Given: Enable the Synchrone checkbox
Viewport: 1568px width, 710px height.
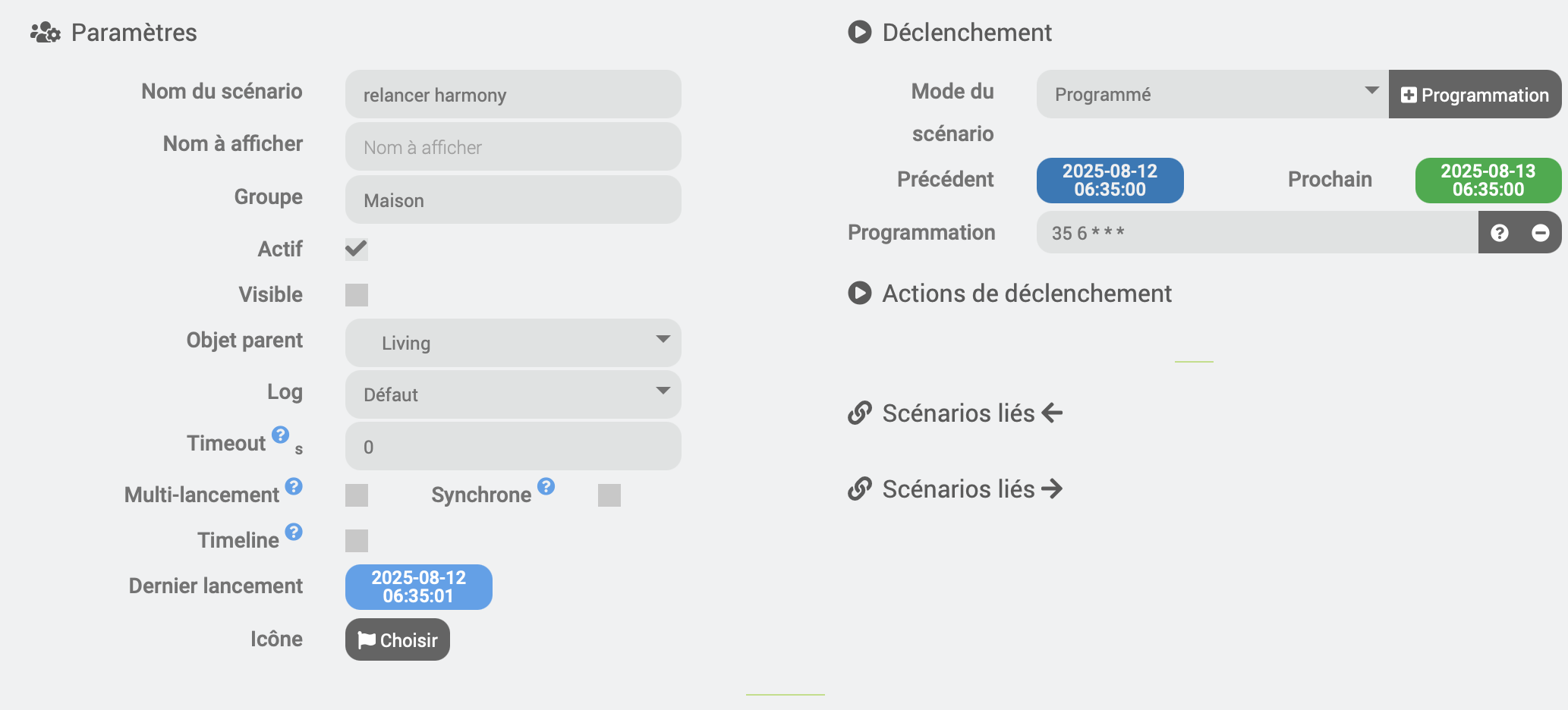Looking at the screenshot, I should tap(609, 495).
